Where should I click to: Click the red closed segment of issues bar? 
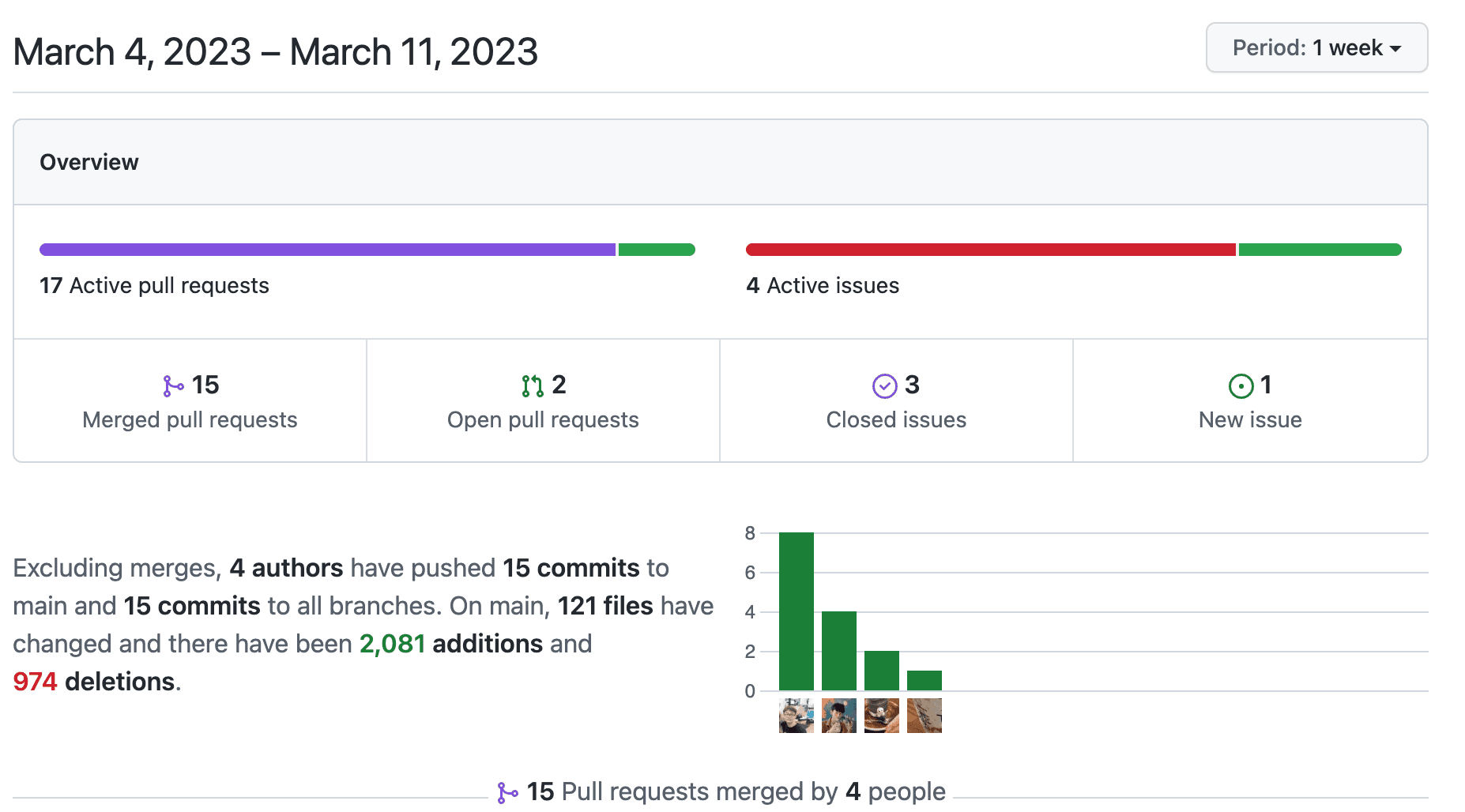990,250
